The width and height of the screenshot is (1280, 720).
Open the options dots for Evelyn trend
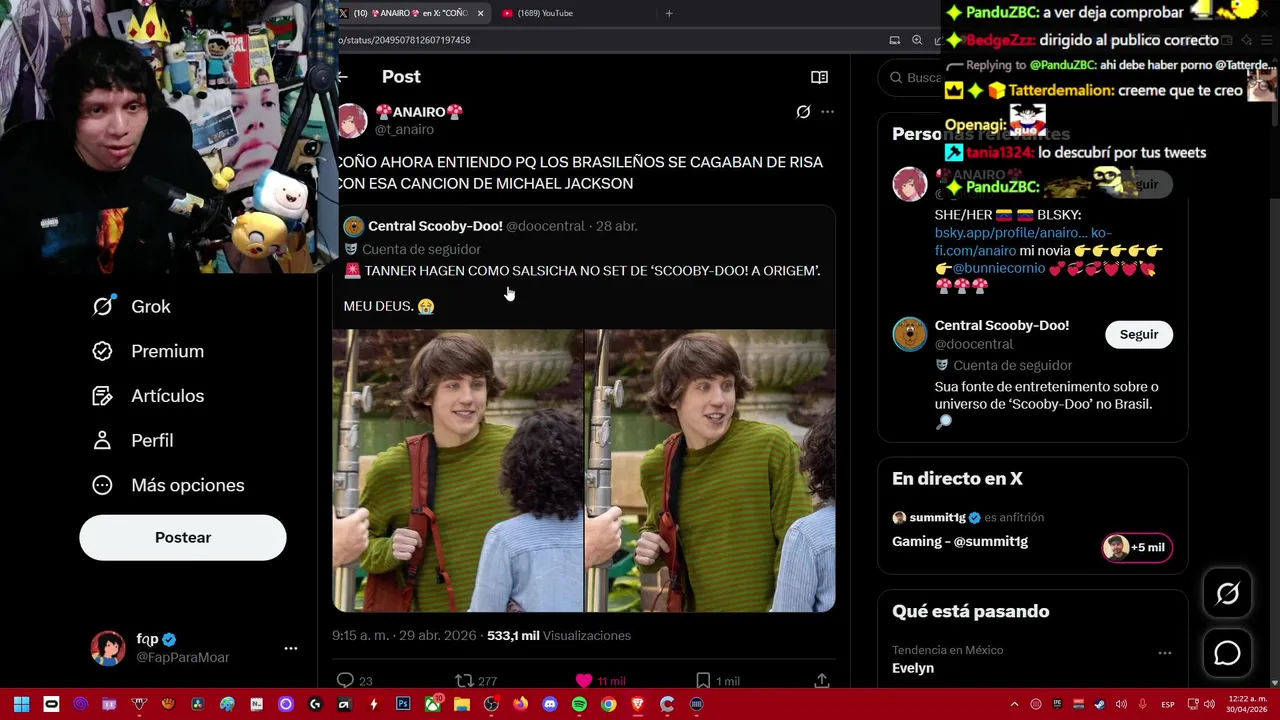[1164, 653]
